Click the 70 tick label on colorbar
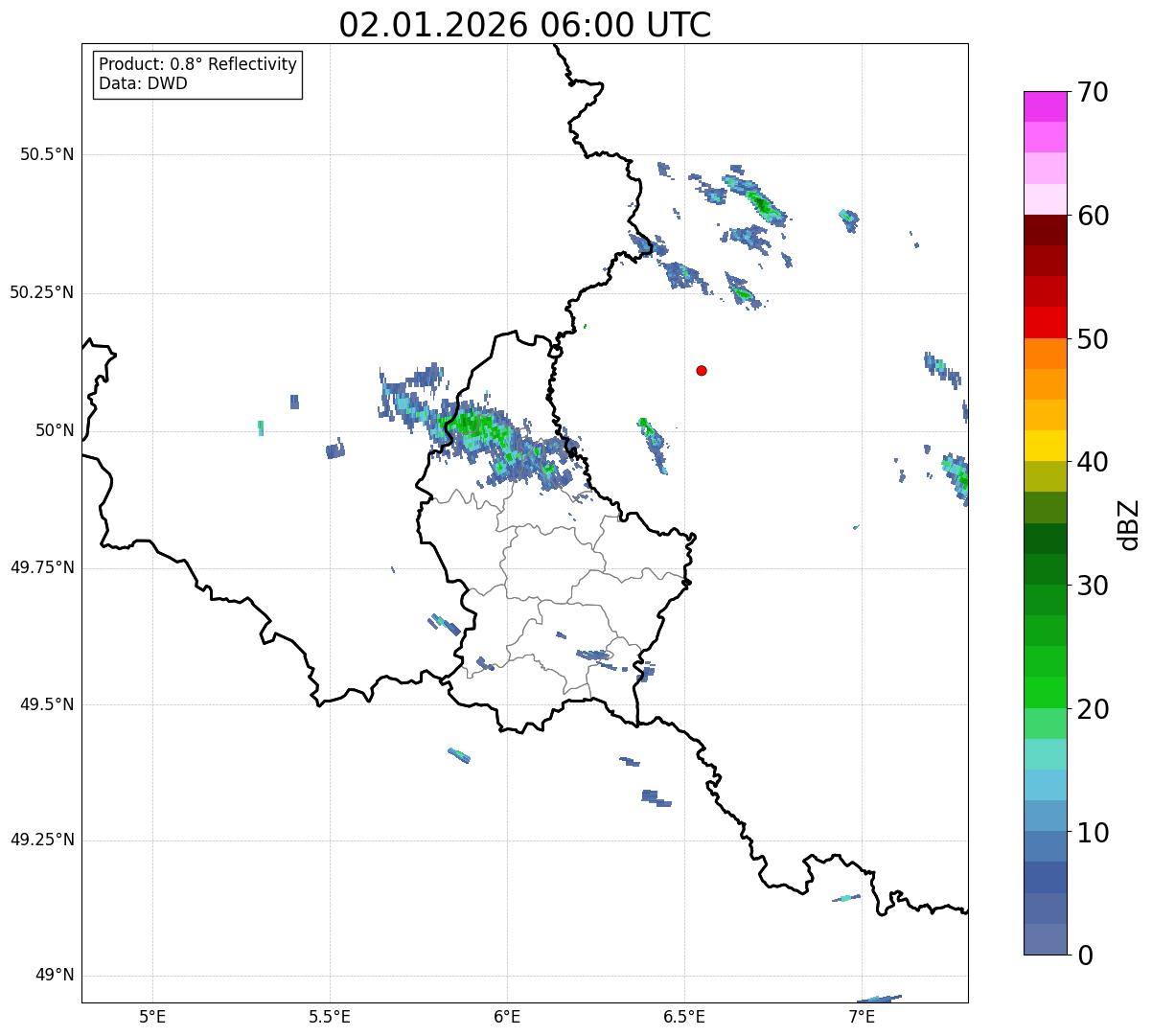The width and height of the screenshot is (1152, 1036). tap(1093, 92)
